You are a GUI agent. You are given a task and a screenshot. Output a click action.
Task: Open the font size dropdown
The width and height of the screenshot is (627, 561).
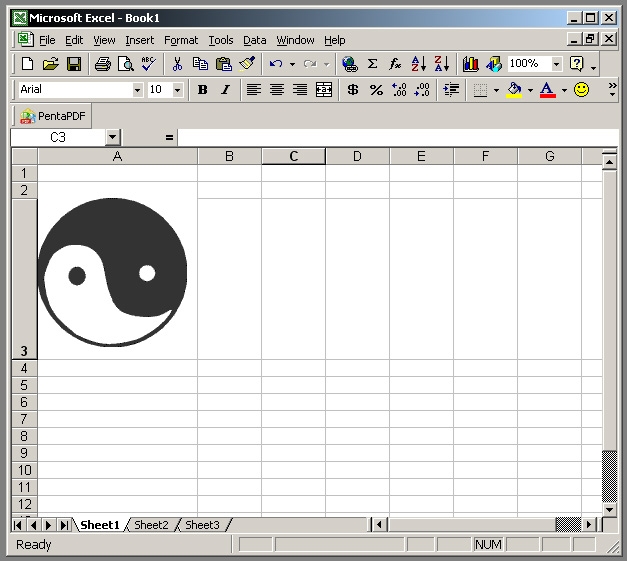coord(178,90)
